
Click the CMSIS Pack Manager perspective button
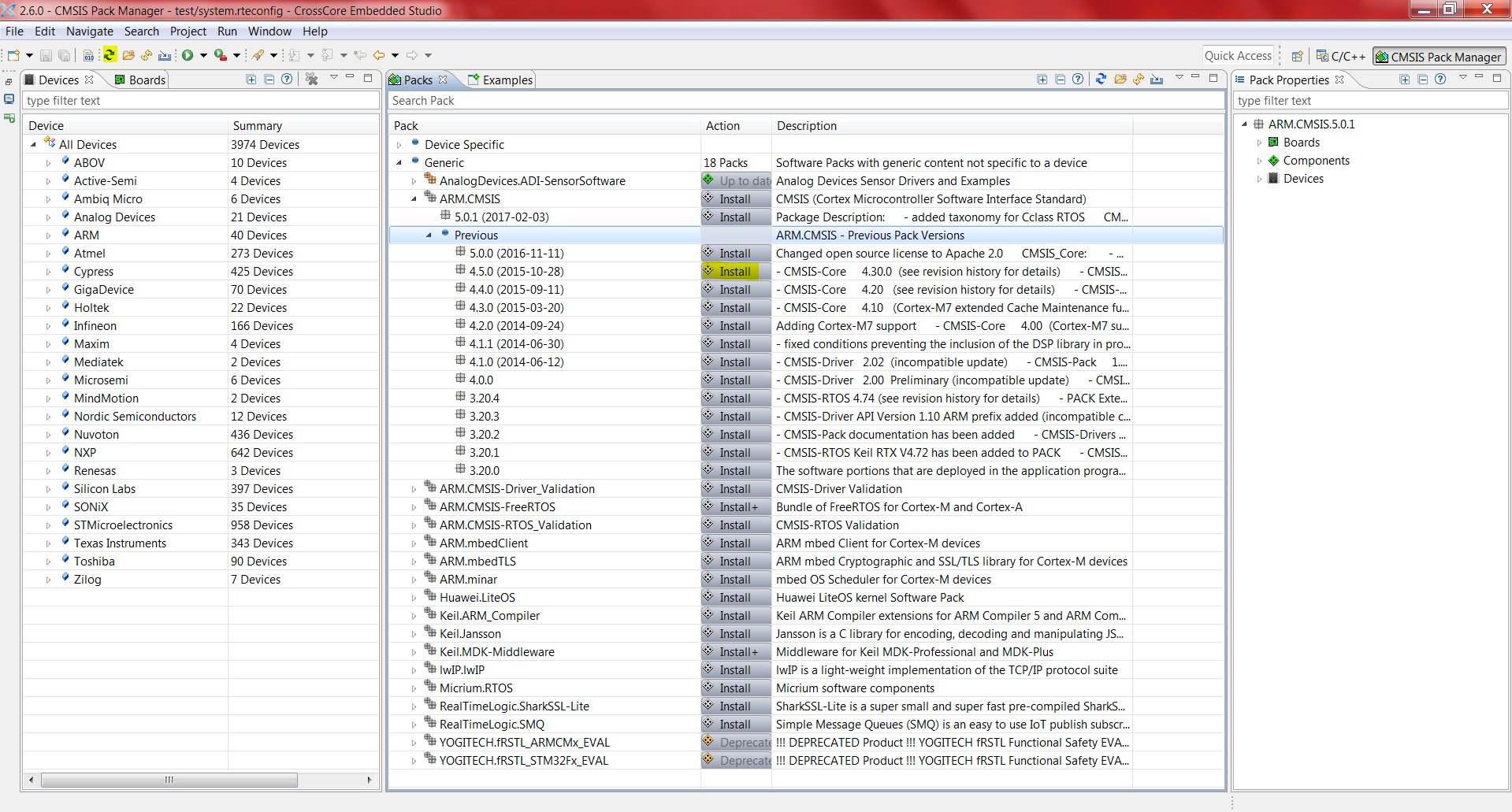click(1440, 57)
